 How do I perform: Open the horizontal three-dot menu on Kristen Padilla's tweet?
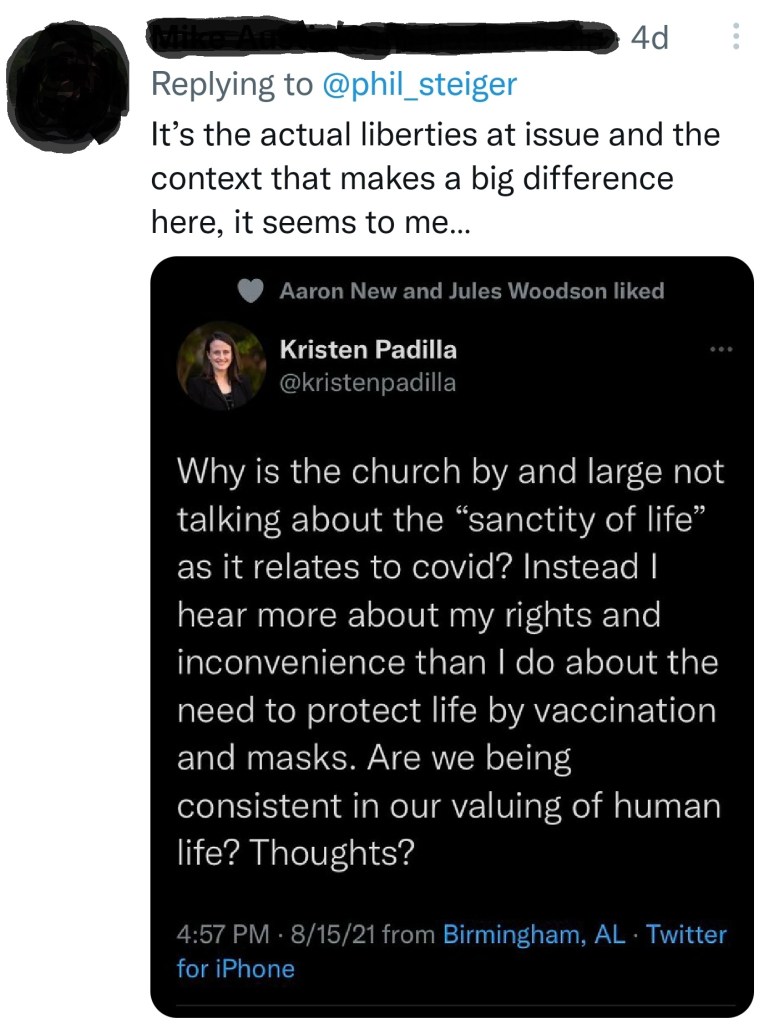click(x=720, y=350)
